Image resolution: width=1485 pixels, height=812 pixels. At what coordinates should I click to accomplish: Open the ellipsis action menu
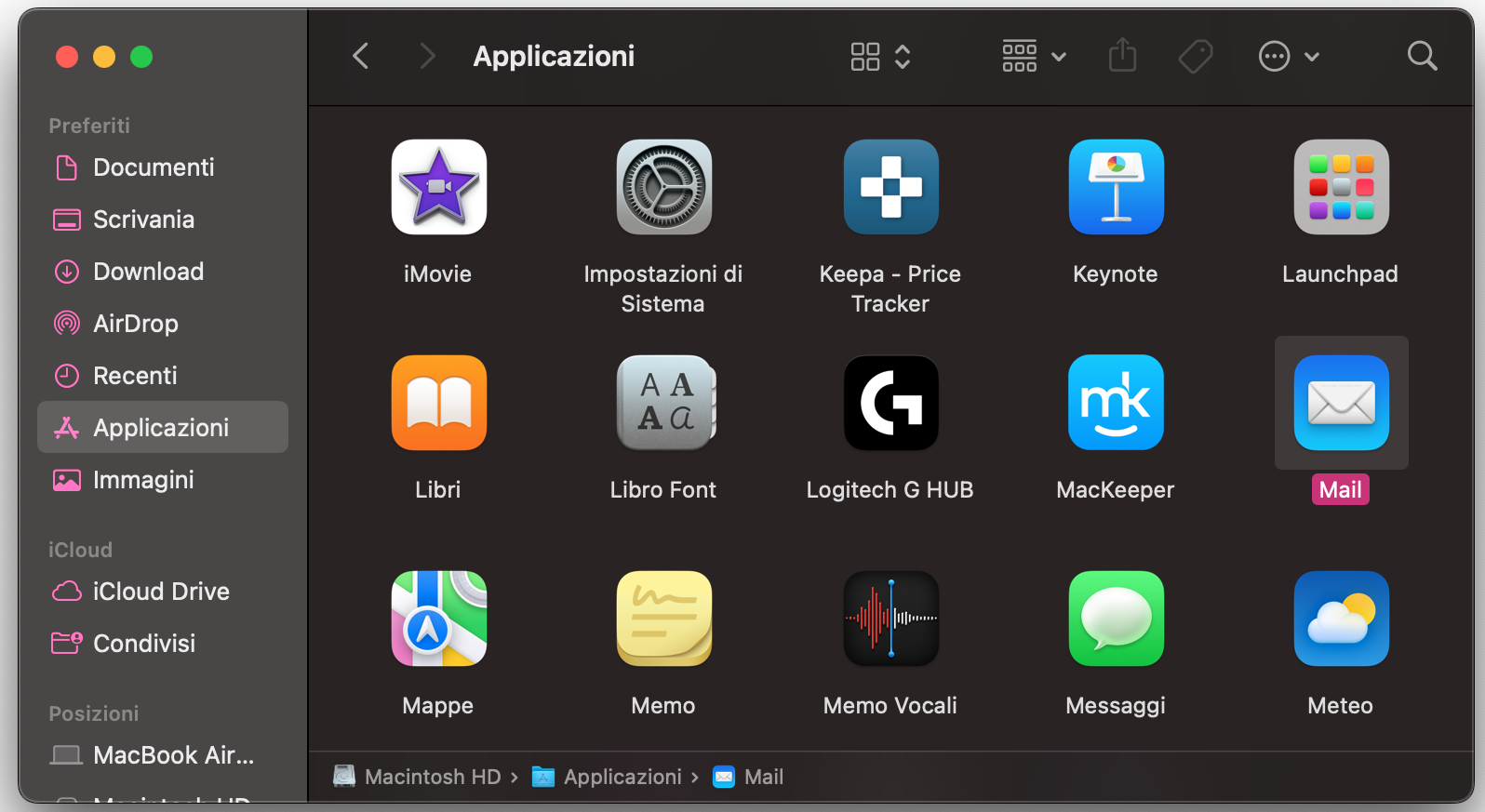[1289, 57]
